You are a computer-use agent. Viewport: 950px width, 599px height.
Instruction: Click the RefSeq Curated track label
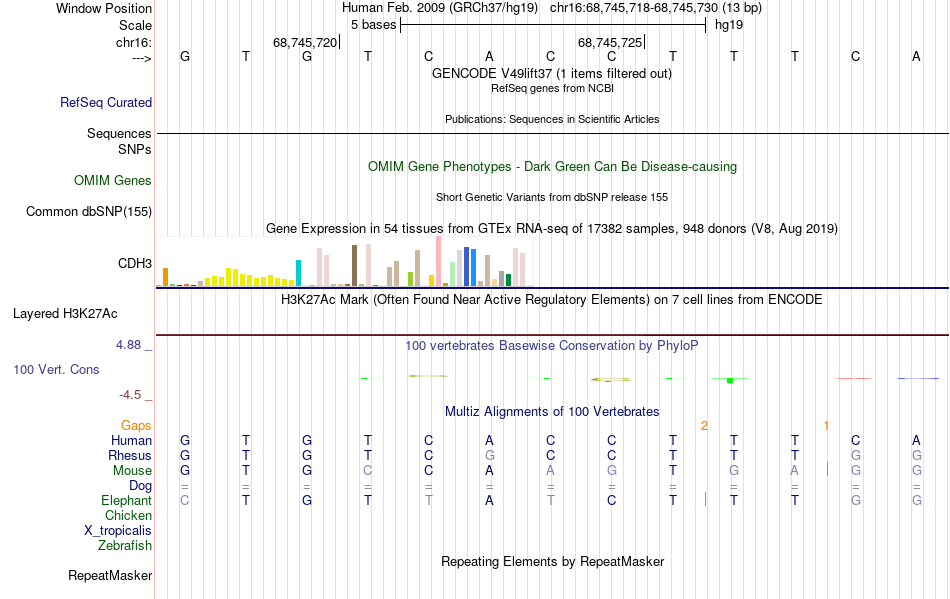(x=105, y=102)
